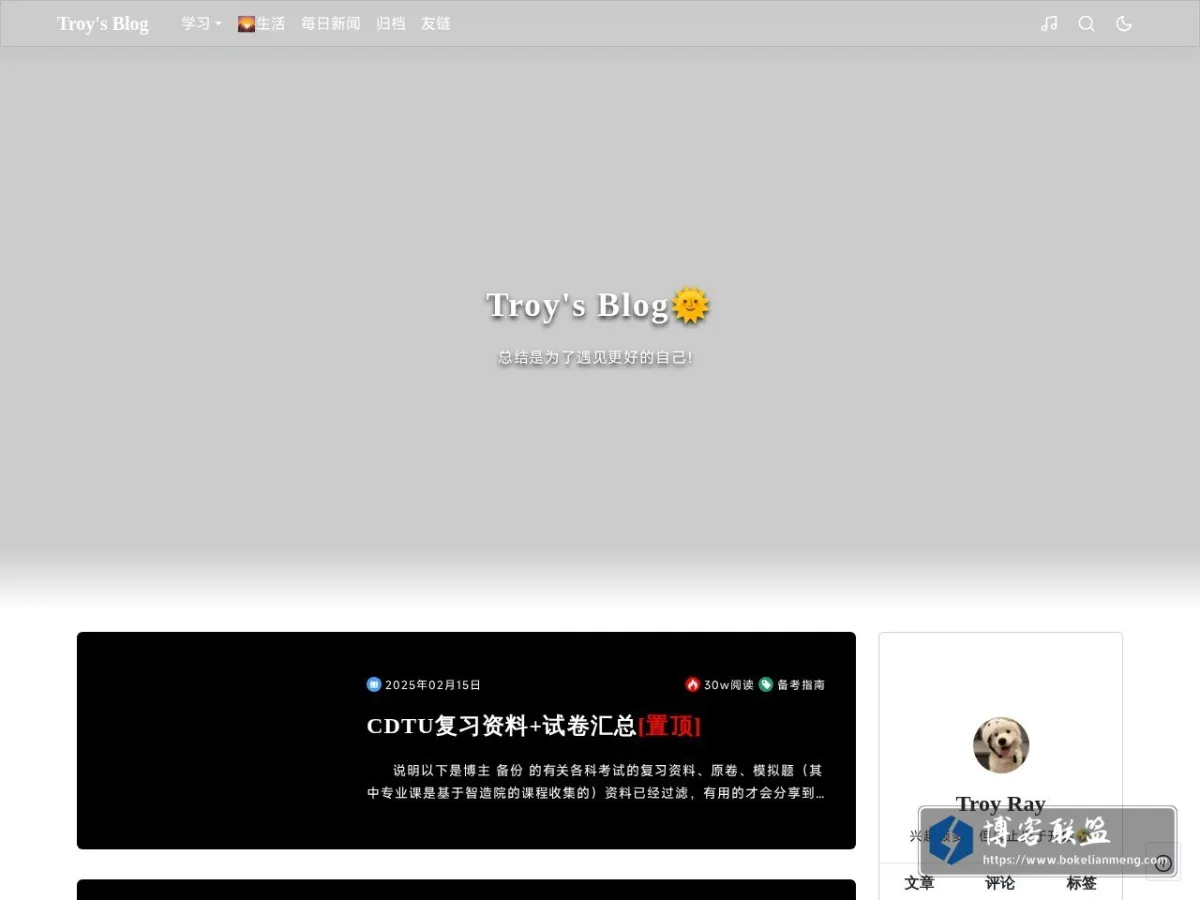Click the round floating button bottom right

[1163, 862]
